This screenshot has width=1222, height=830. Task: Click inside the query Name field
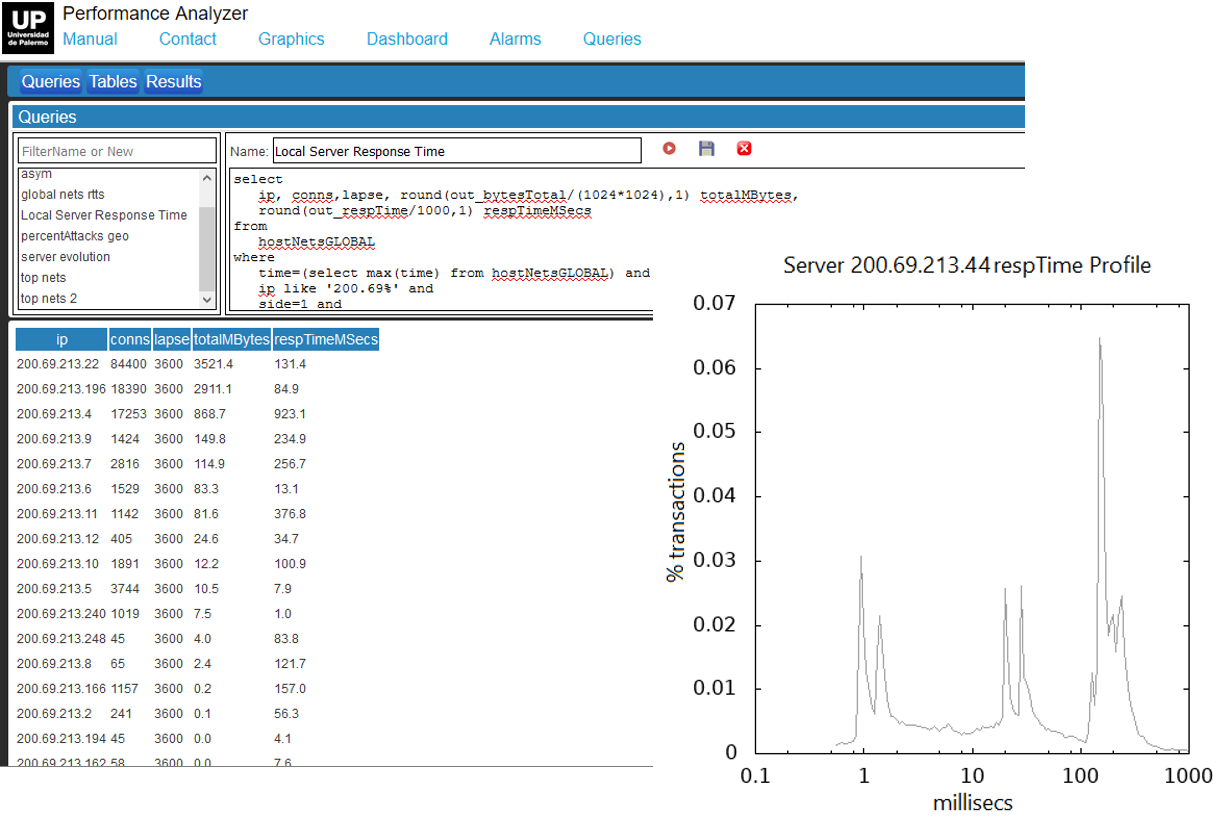click(457, 150)
